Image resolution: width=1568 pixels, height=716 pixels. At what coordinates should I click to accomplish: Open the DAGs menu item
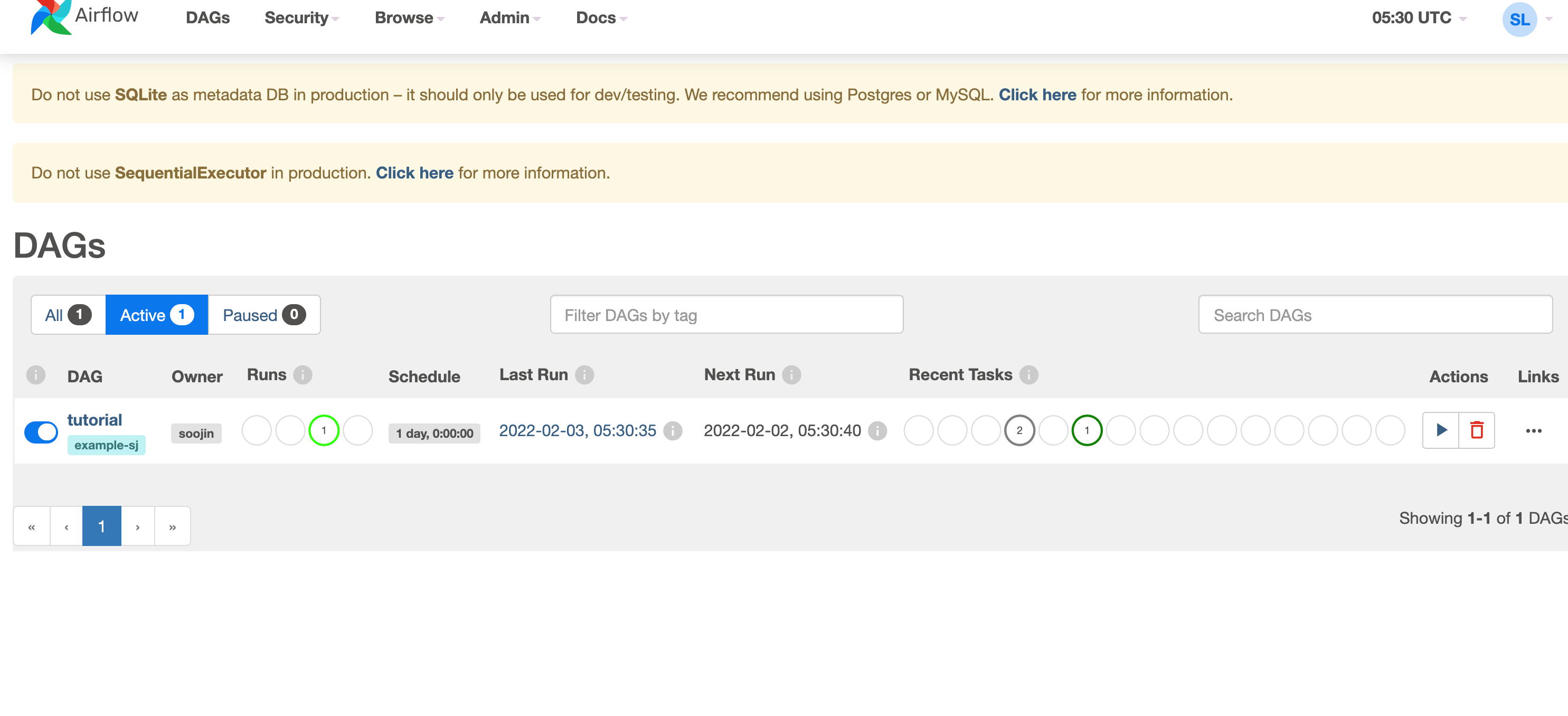(207, 18)
